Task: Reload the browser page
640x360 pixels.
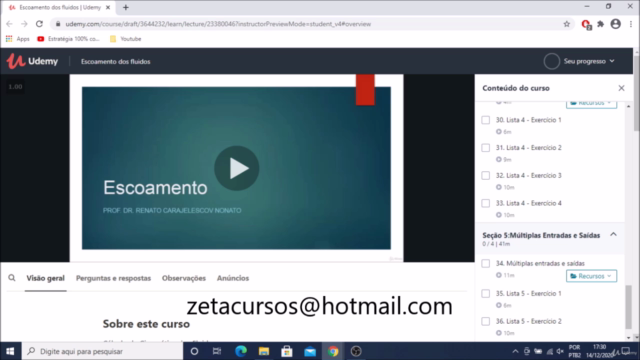Action: (39, 24)
